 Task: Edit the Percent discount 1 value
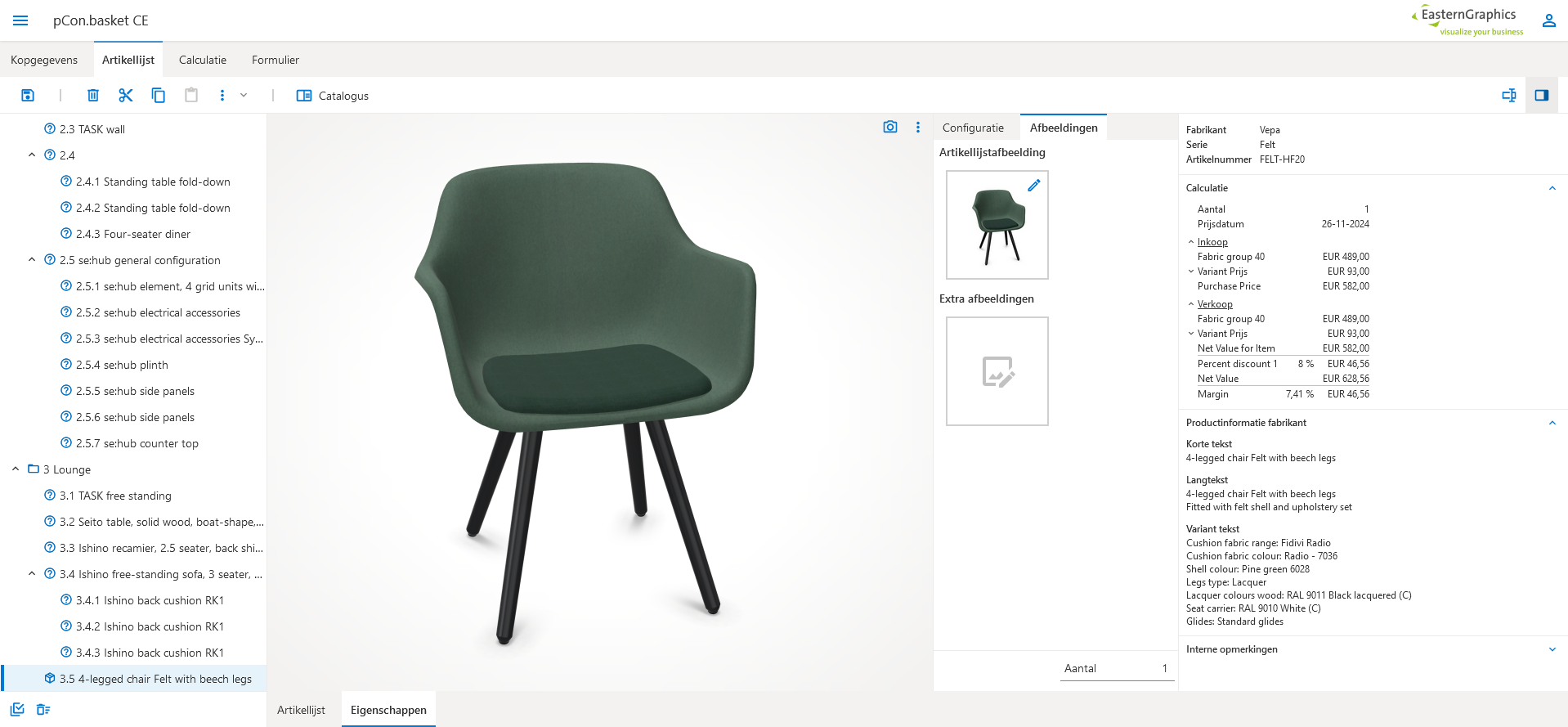pyautogui.click(x=1306, y=364)
